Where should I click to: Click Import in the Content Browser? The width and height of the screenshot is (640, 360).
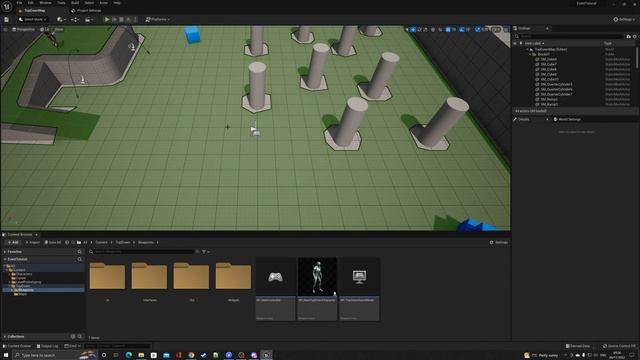click(x=33, y=242)
